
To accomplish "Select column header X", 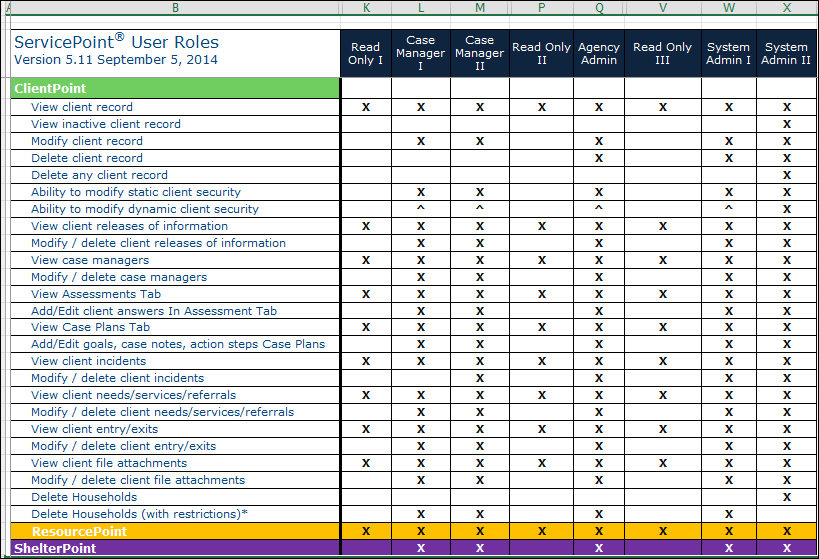I will pyautogui.click(x=787, y=7).
